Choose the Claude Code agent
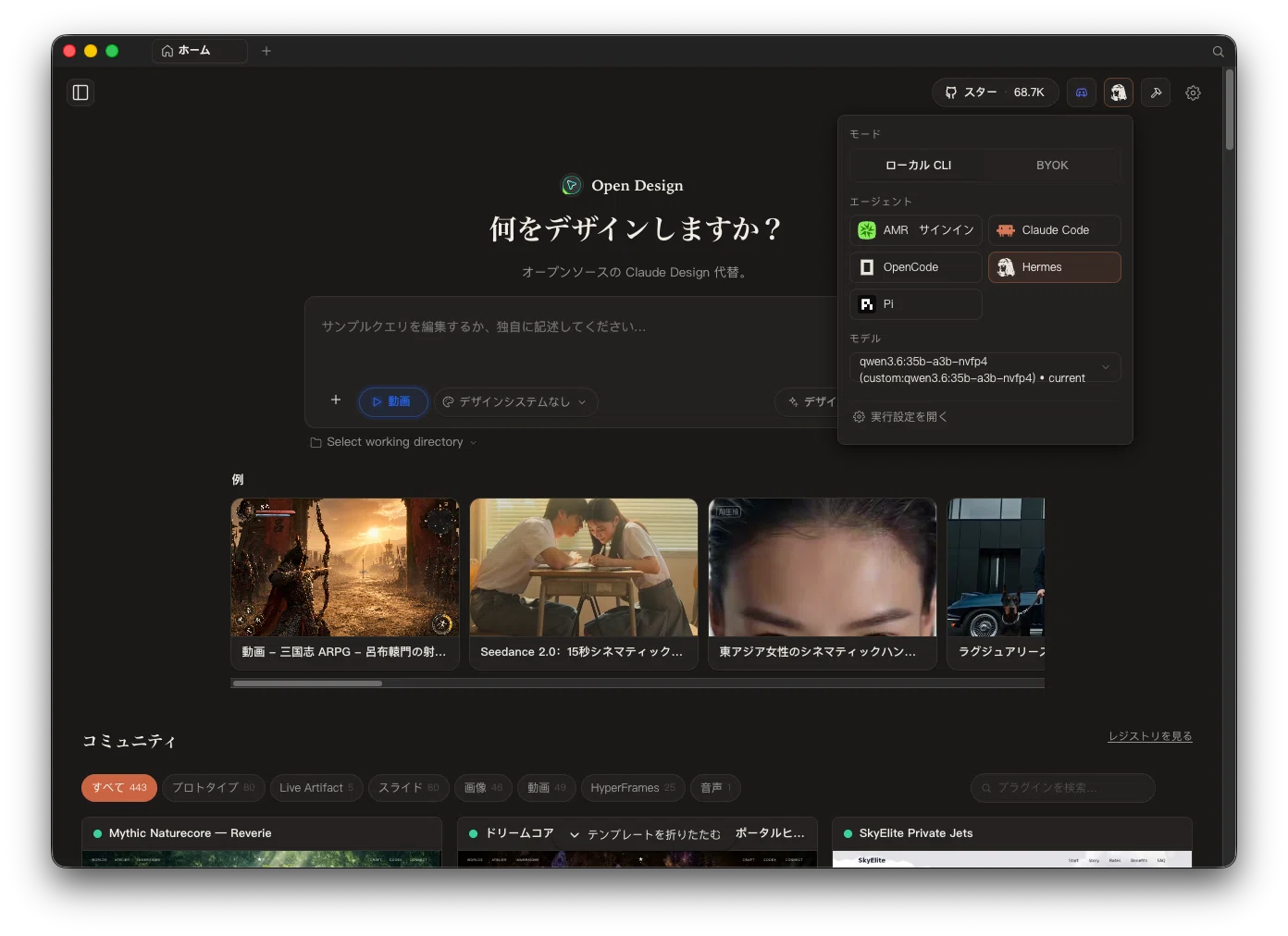 click(1055, 230)
